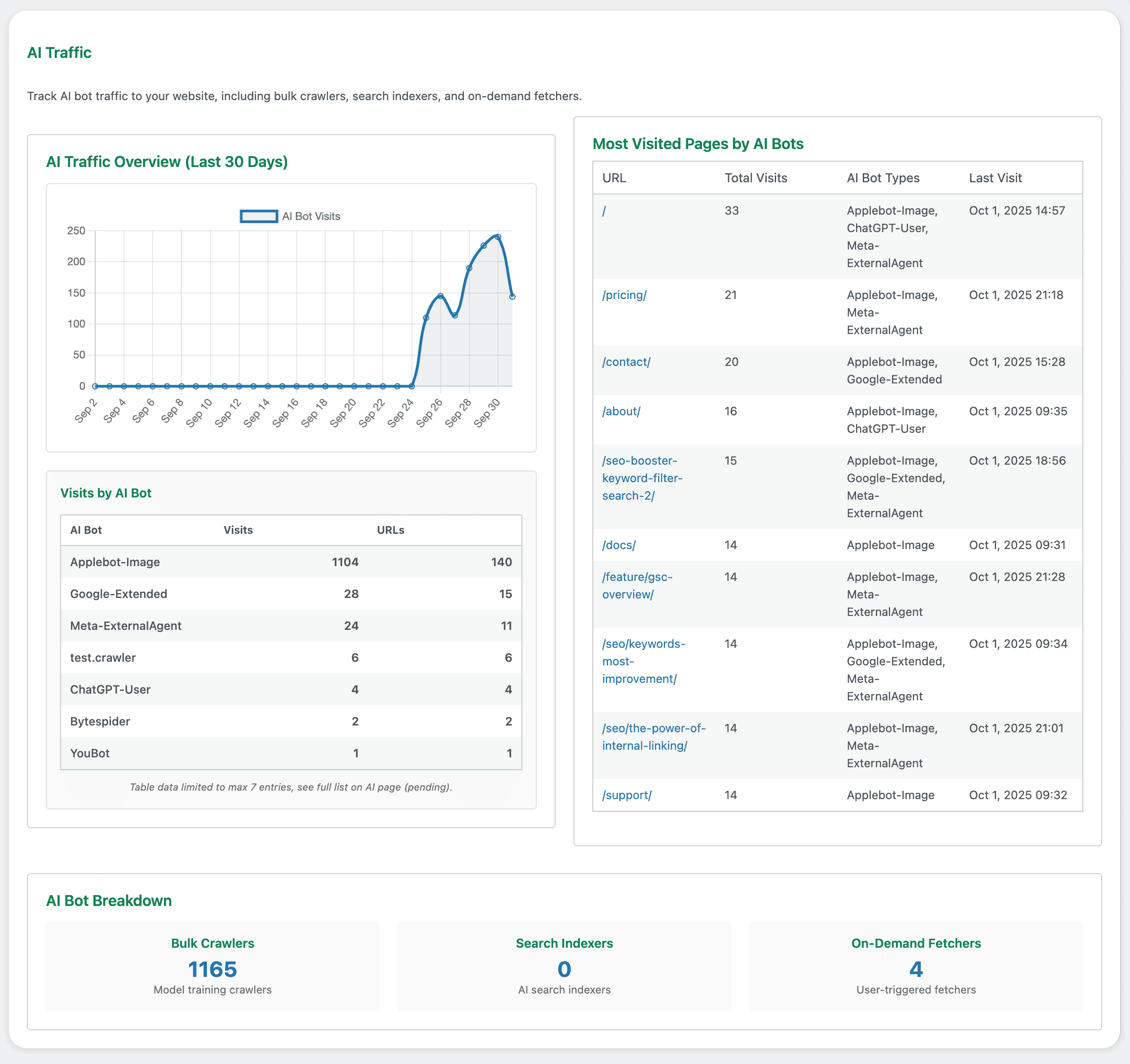Click the last chart data point near 145
The height and width of the screenshot is (1064, 1130).
coord(512,297)
